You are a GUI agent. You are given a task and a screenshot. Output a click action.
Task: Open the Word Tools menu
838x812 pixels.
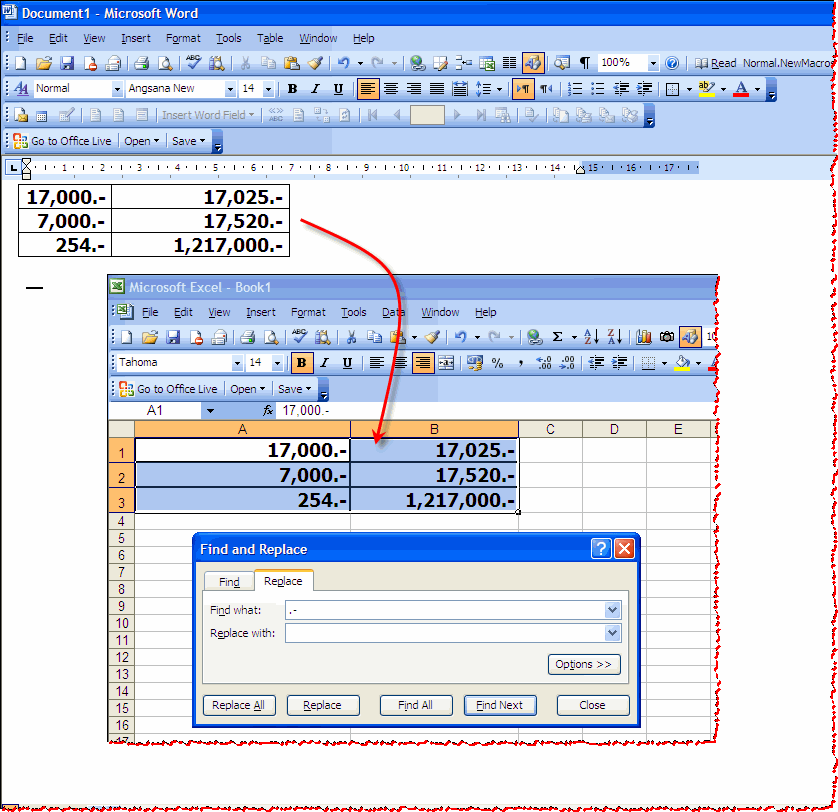[x=229, y=38]
